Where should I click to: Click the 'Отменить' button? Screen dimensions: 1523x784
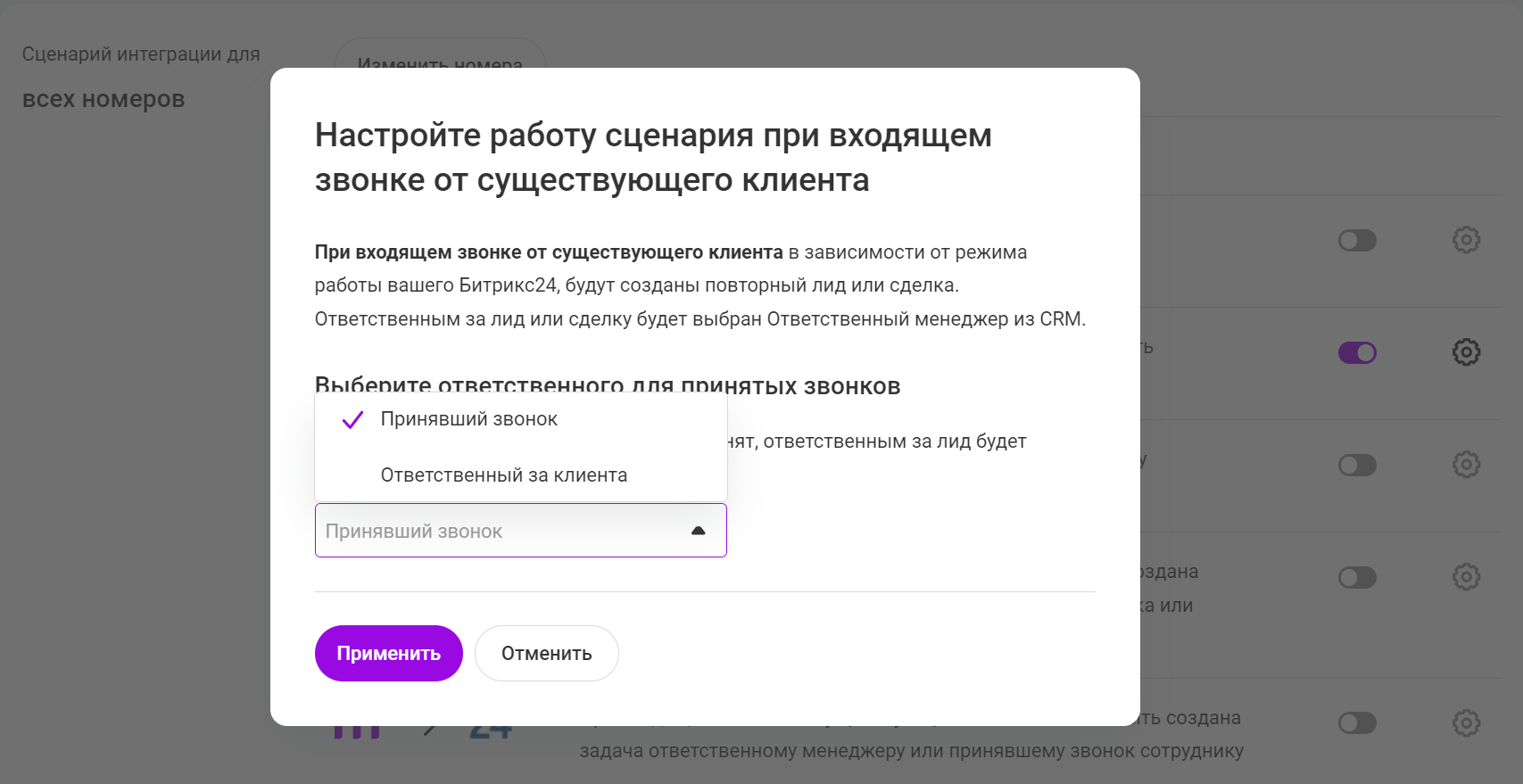click(546, 654)
